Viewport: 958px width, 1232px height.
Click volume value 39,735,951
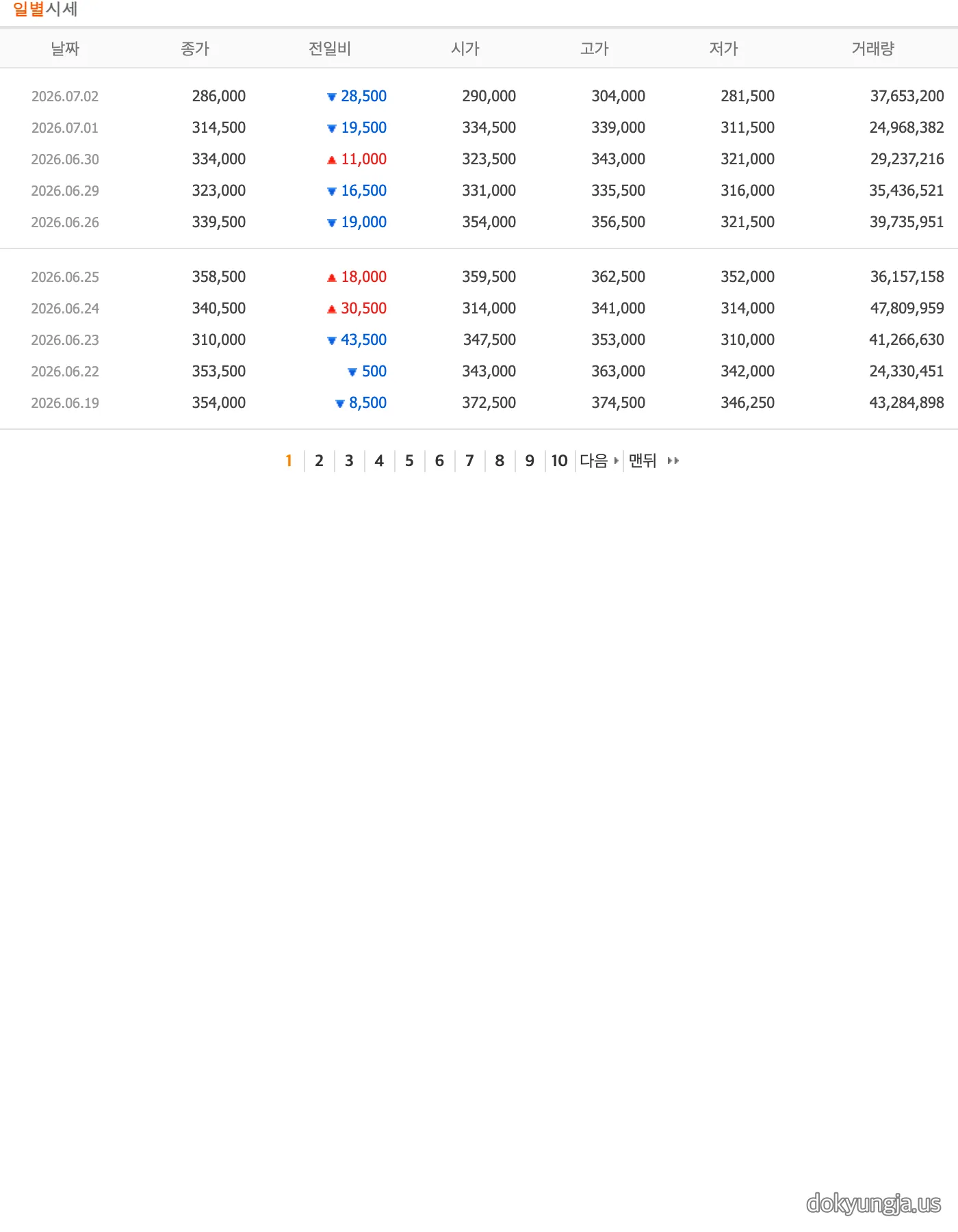(x=907, y=222)
